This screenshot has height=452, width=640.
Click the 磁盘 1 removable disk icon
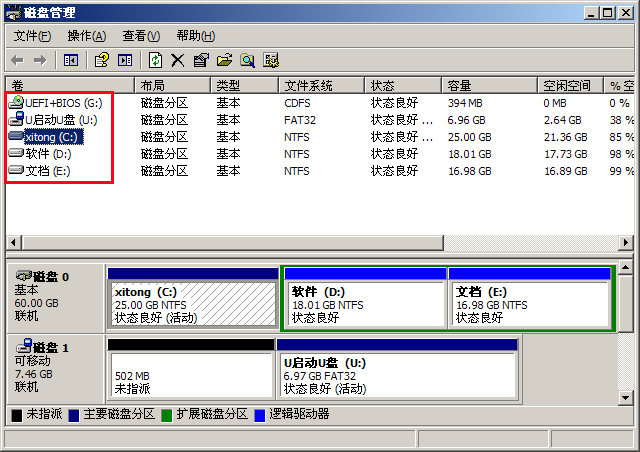tap(24, 345)
